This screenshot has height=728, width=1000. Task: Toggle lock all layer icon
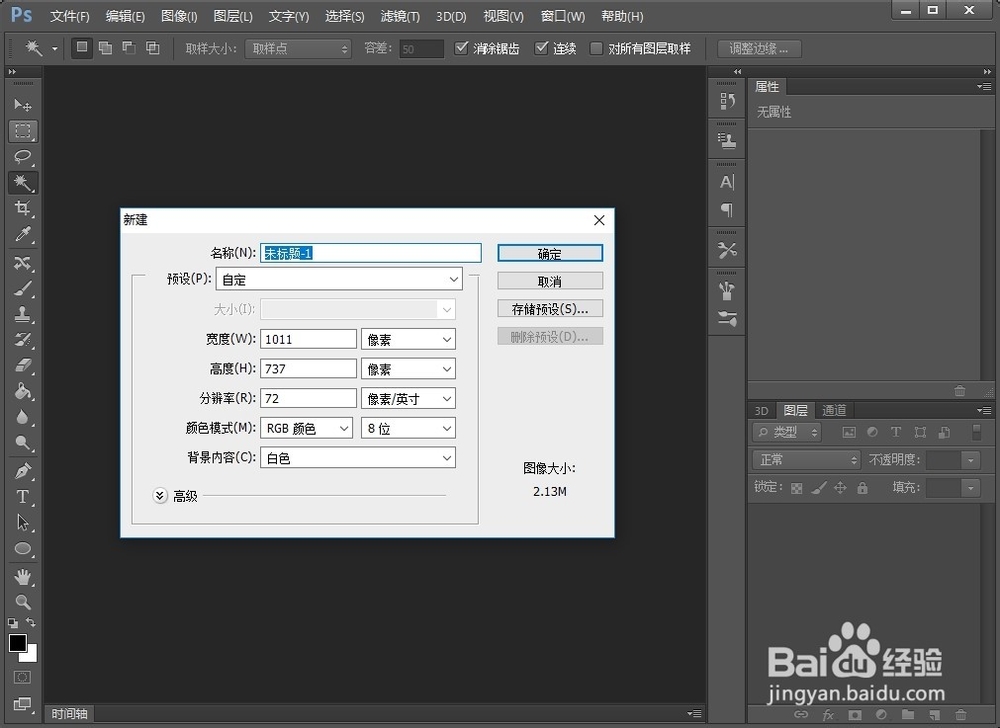point(862,488)
